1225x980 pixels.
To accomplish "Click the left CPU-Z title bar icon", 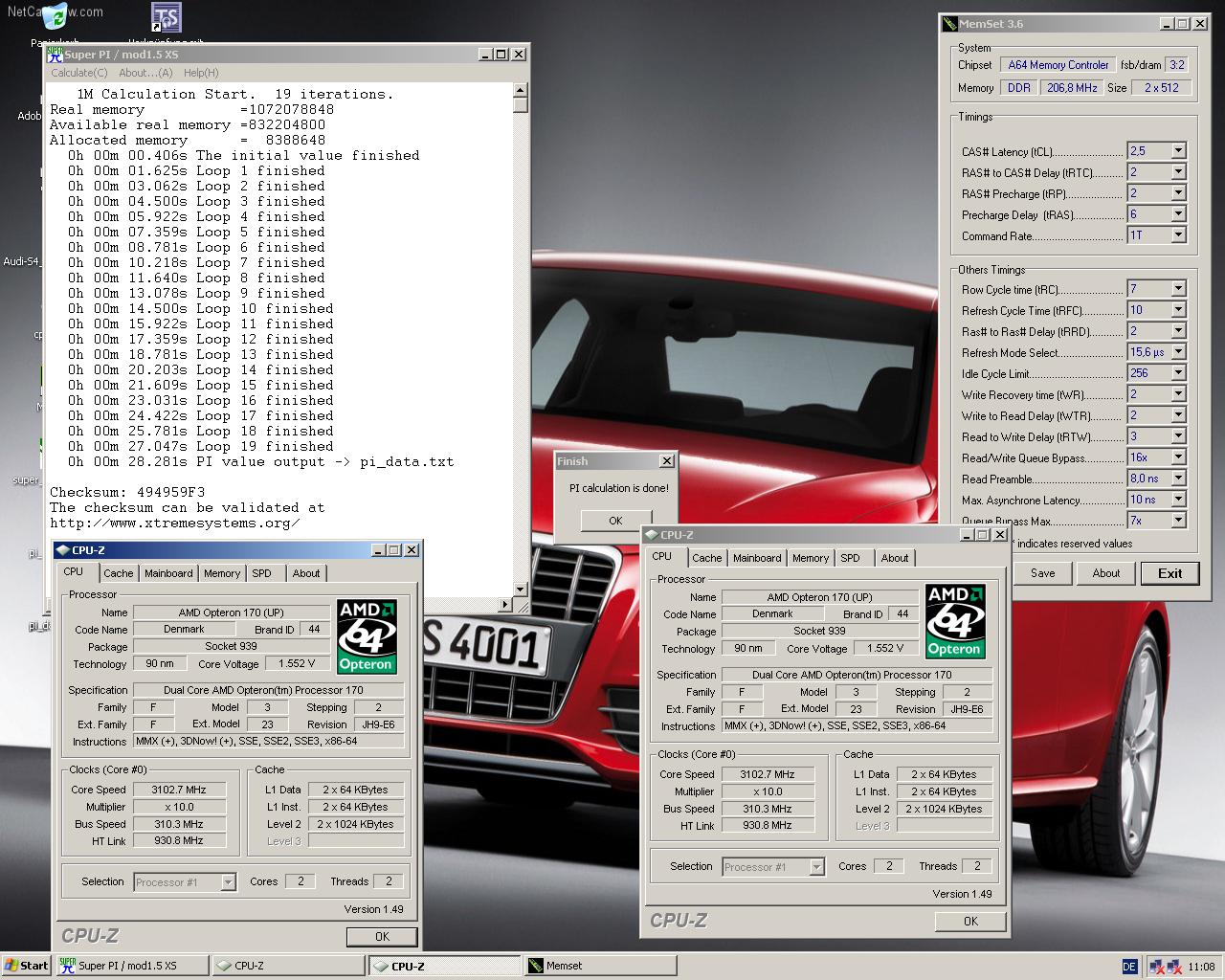I will coord(63,550).
